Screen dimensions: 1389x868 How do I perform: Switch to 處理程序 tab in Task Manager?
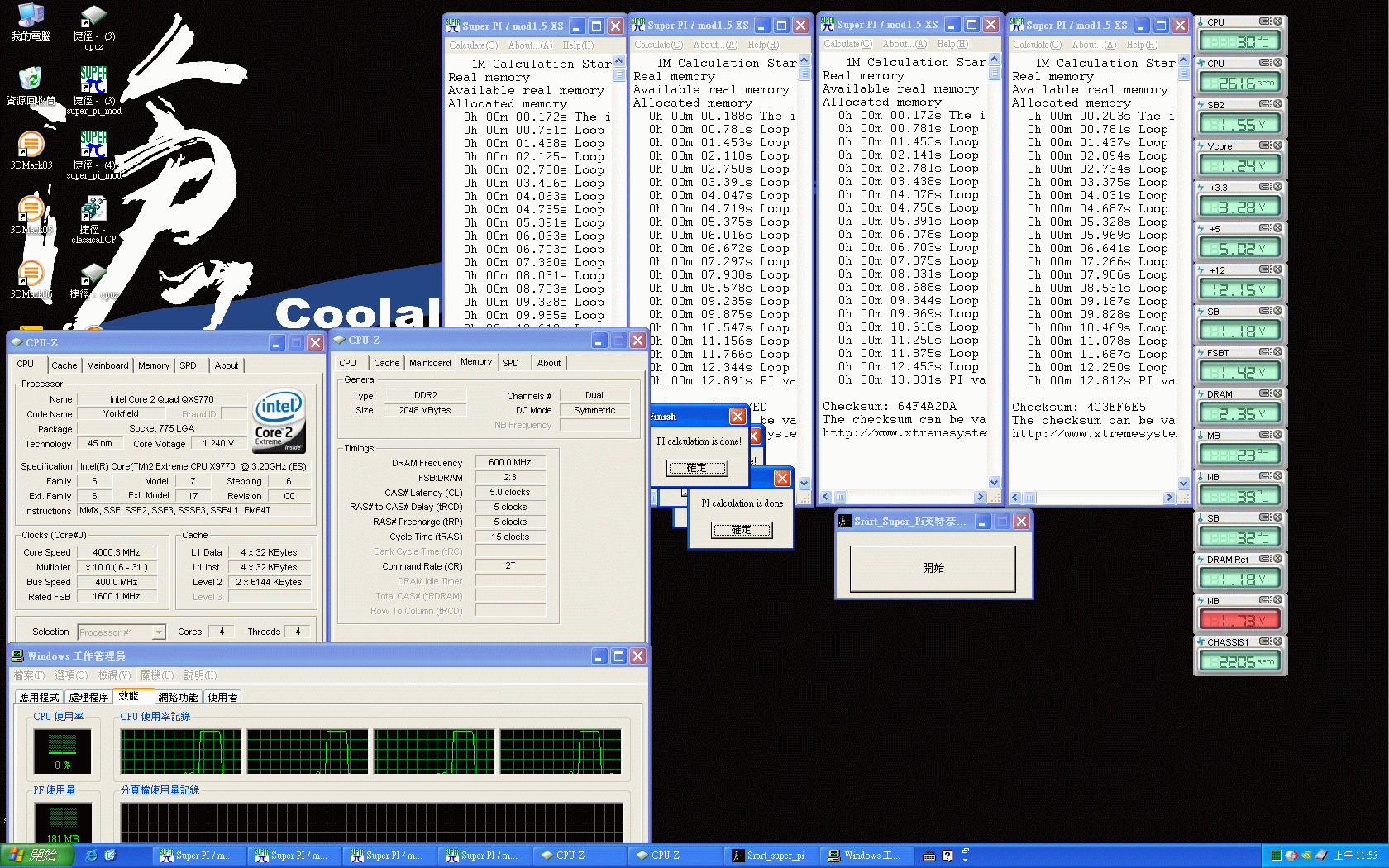[88, 698]
